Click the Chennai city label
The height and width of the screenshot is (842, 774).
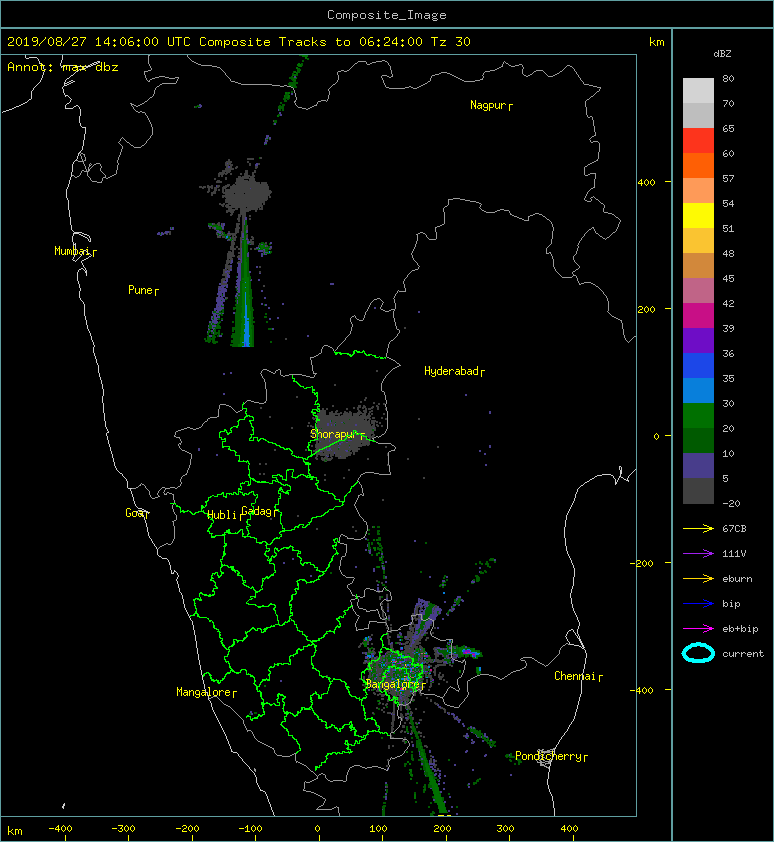[x=575, y=676]
